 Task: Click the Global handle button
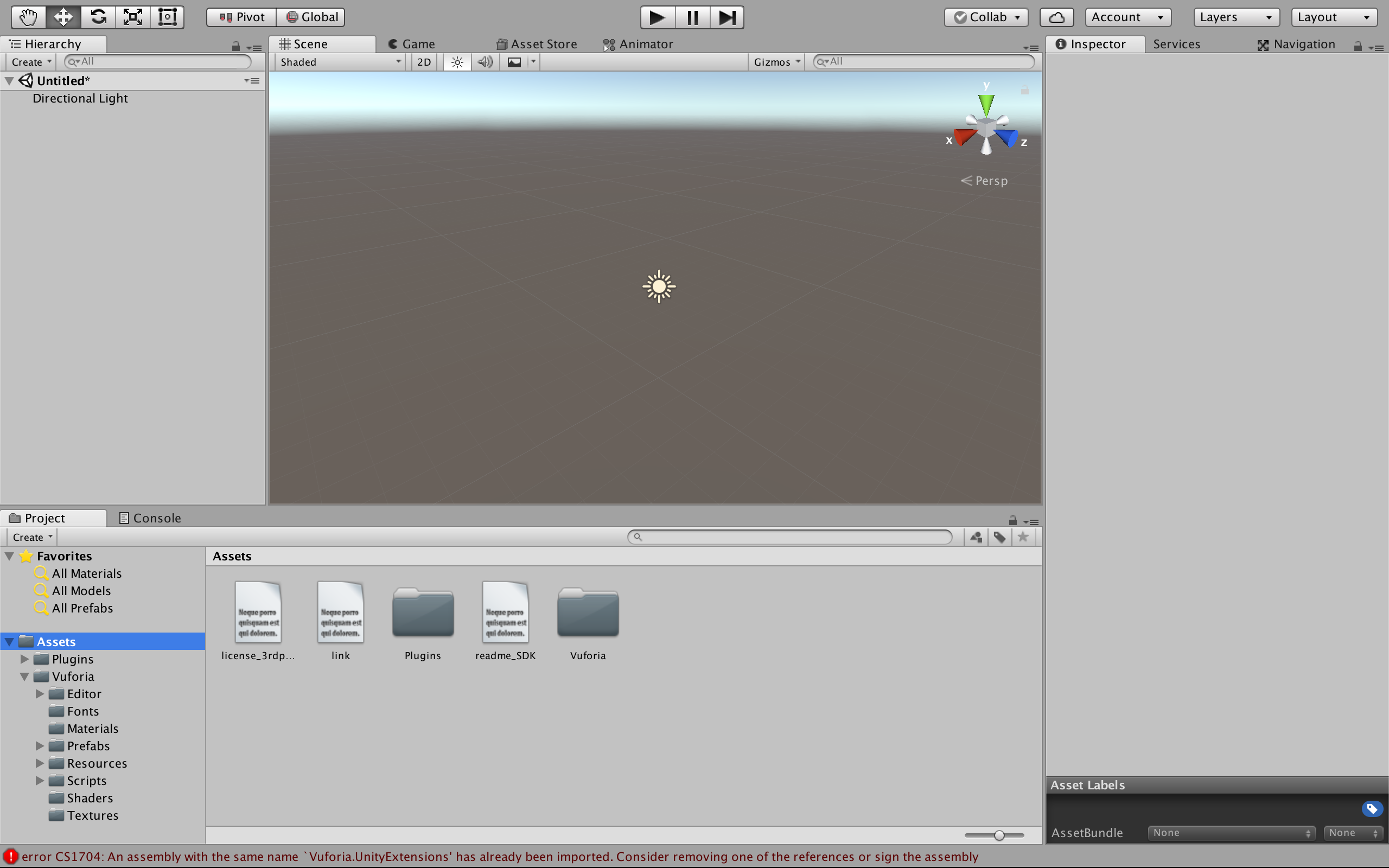pyautogui.click(x=311, y=17)
